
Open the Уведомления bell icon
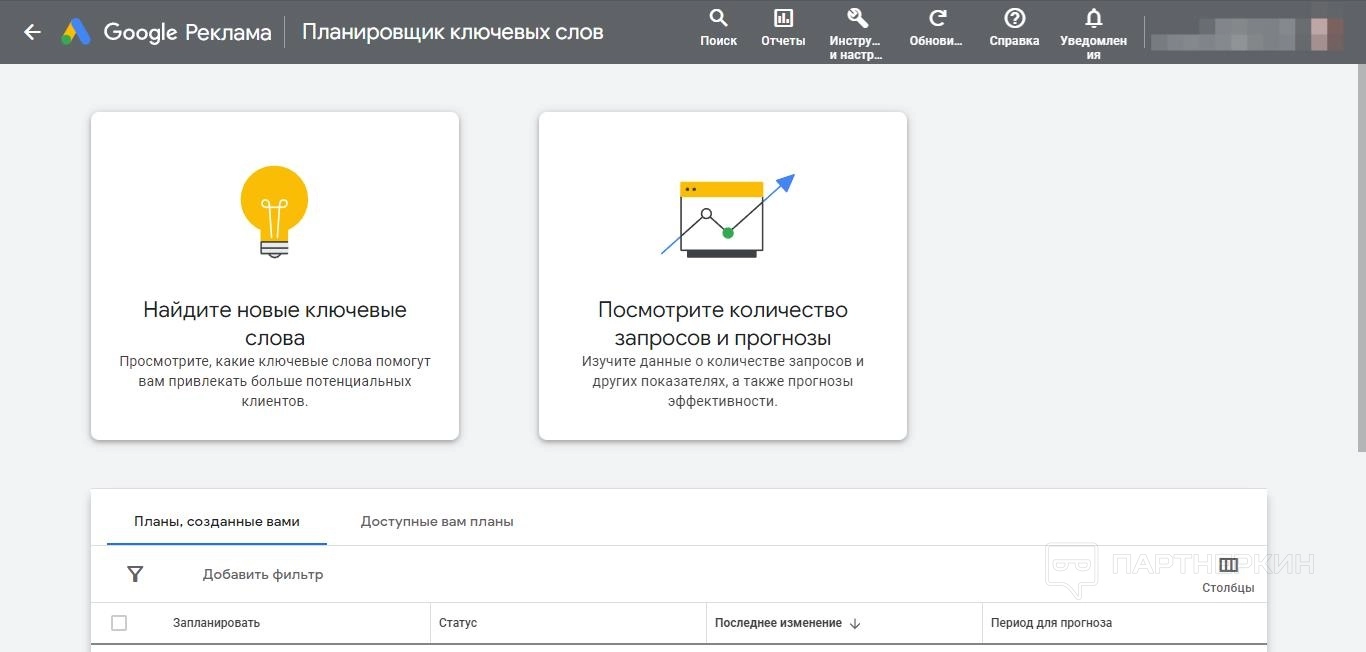click(1093, 19)
